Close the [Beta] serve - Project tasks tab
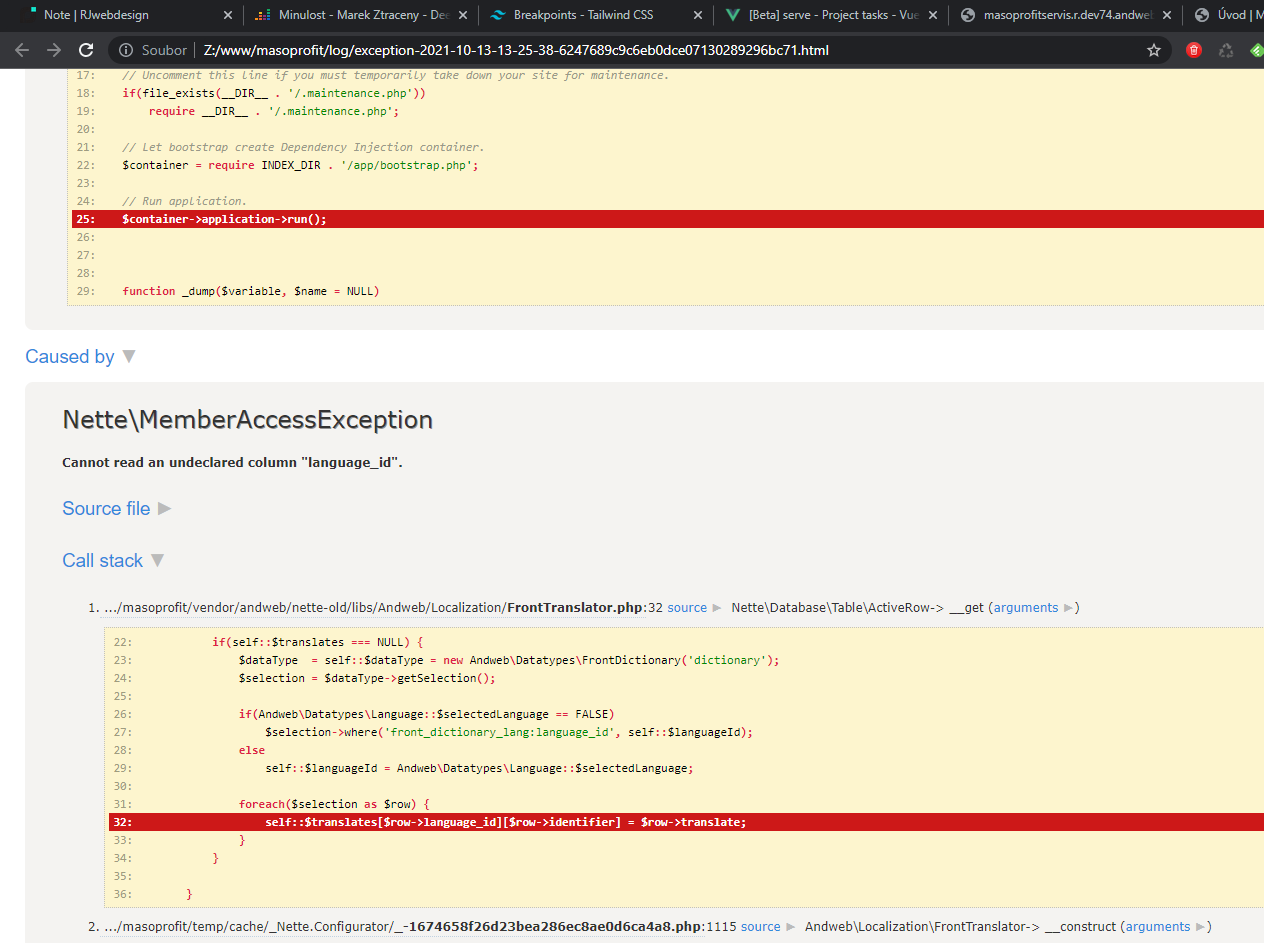Viewport: 1264px width, 943px height. pyautogui.click(x=932, y=15)
